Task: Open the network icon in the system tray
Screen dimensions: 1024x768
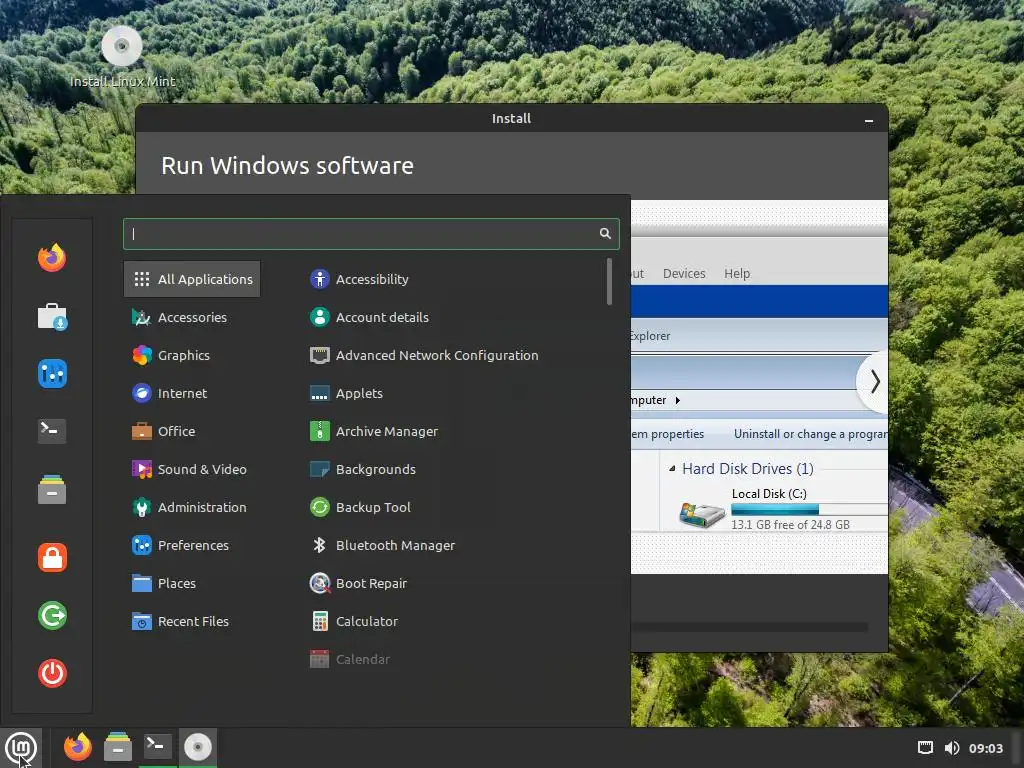Action: point(925,748)
